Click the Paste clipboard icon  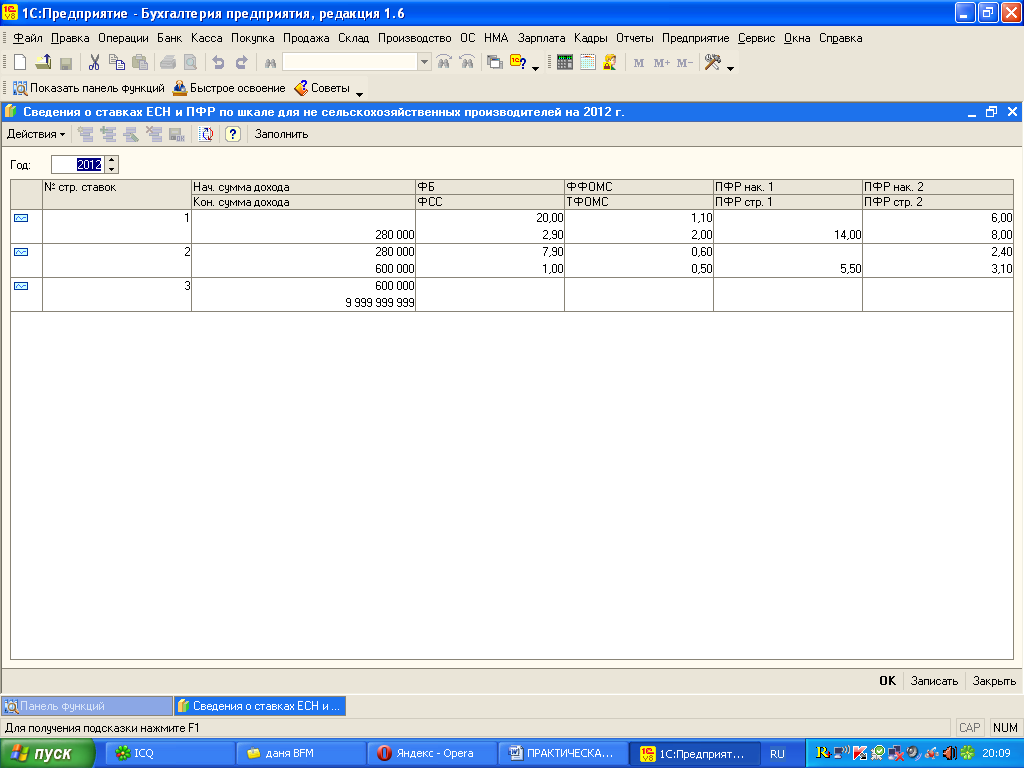pos(139,63)
